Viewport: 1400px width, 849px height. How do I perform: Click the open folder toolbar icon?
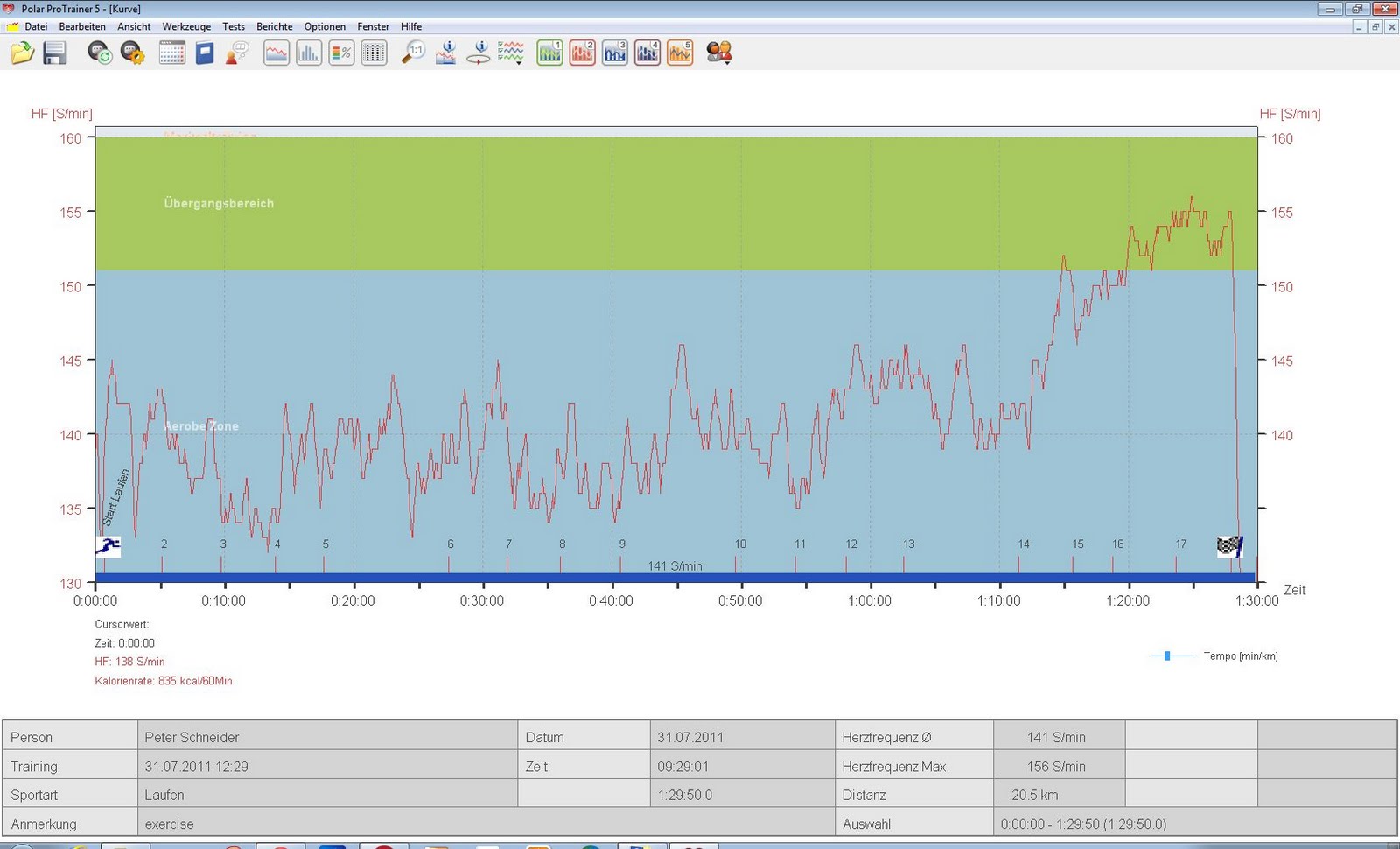tap(22, 53)
